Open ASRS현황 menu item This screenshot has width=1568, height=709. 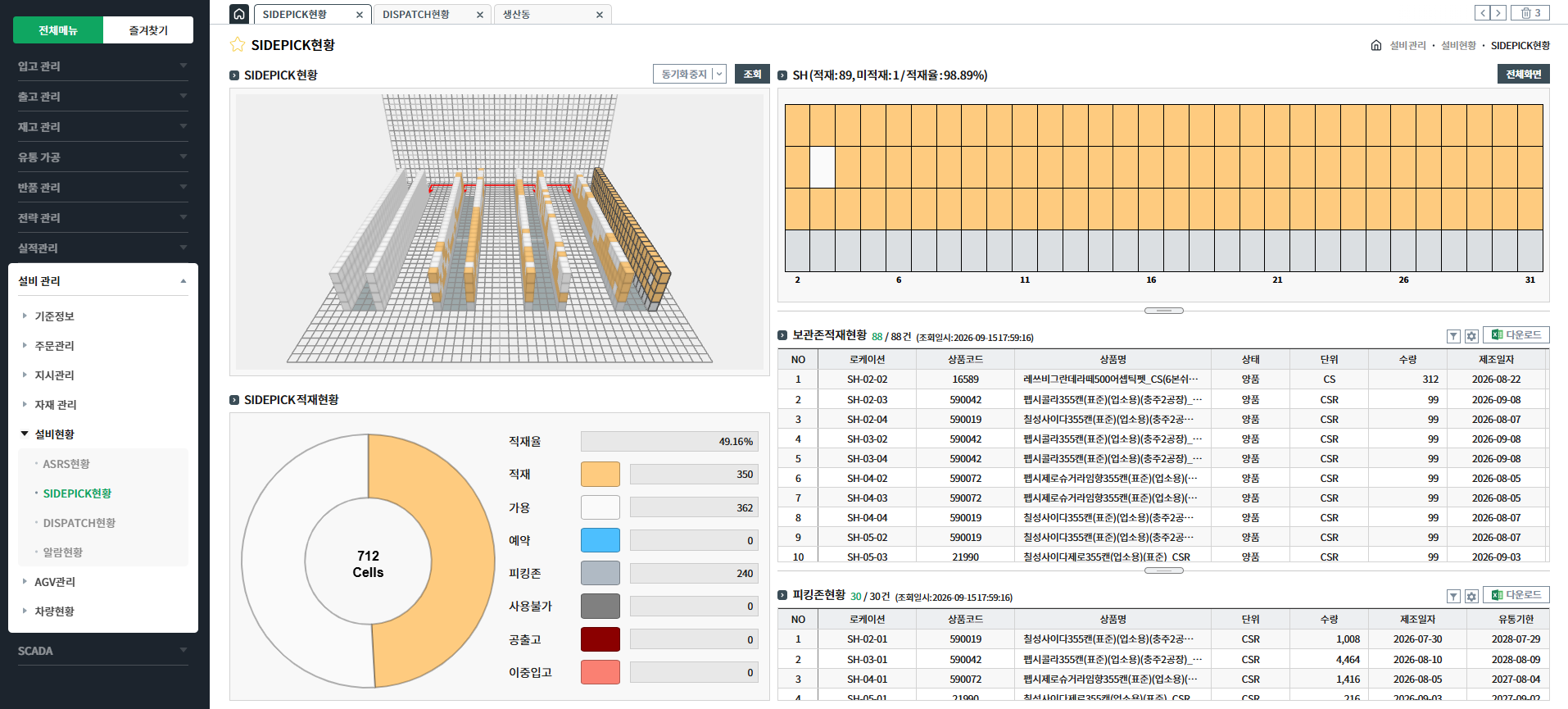point(66,463)
